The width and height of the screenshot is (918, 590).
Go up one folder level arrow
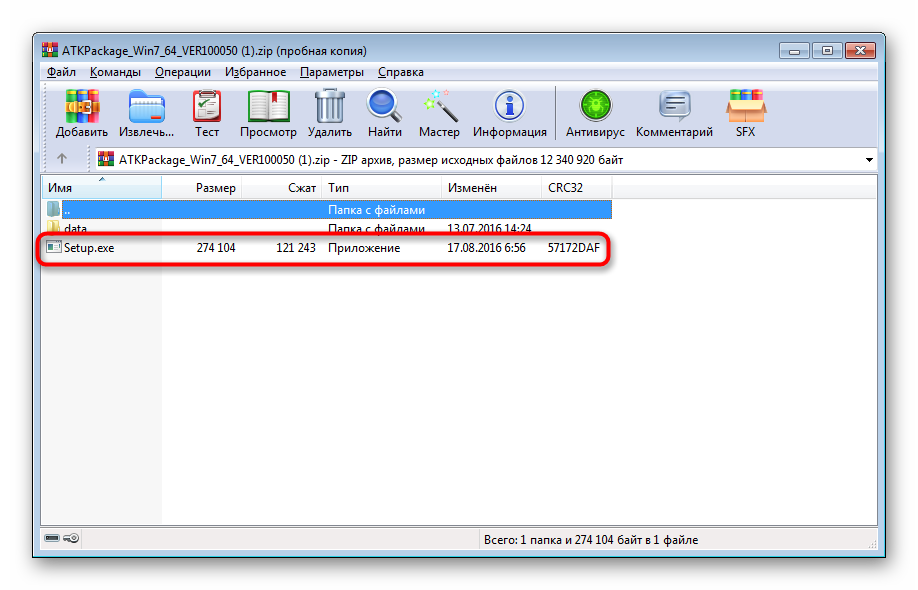(x=62, y=159)
